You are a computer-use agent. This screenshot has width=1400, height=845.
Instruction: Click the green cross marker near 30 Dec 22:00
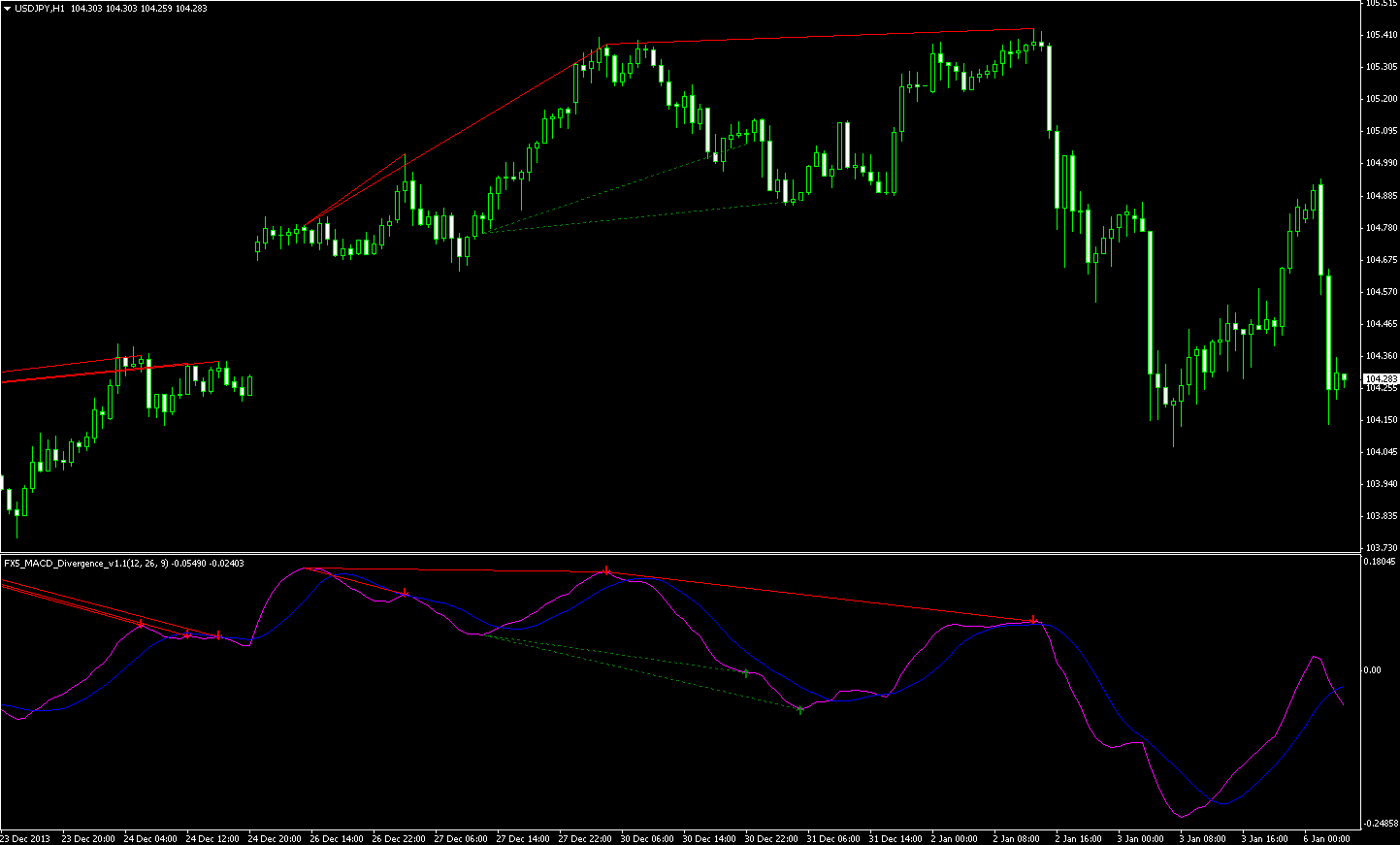coord(745,672)
